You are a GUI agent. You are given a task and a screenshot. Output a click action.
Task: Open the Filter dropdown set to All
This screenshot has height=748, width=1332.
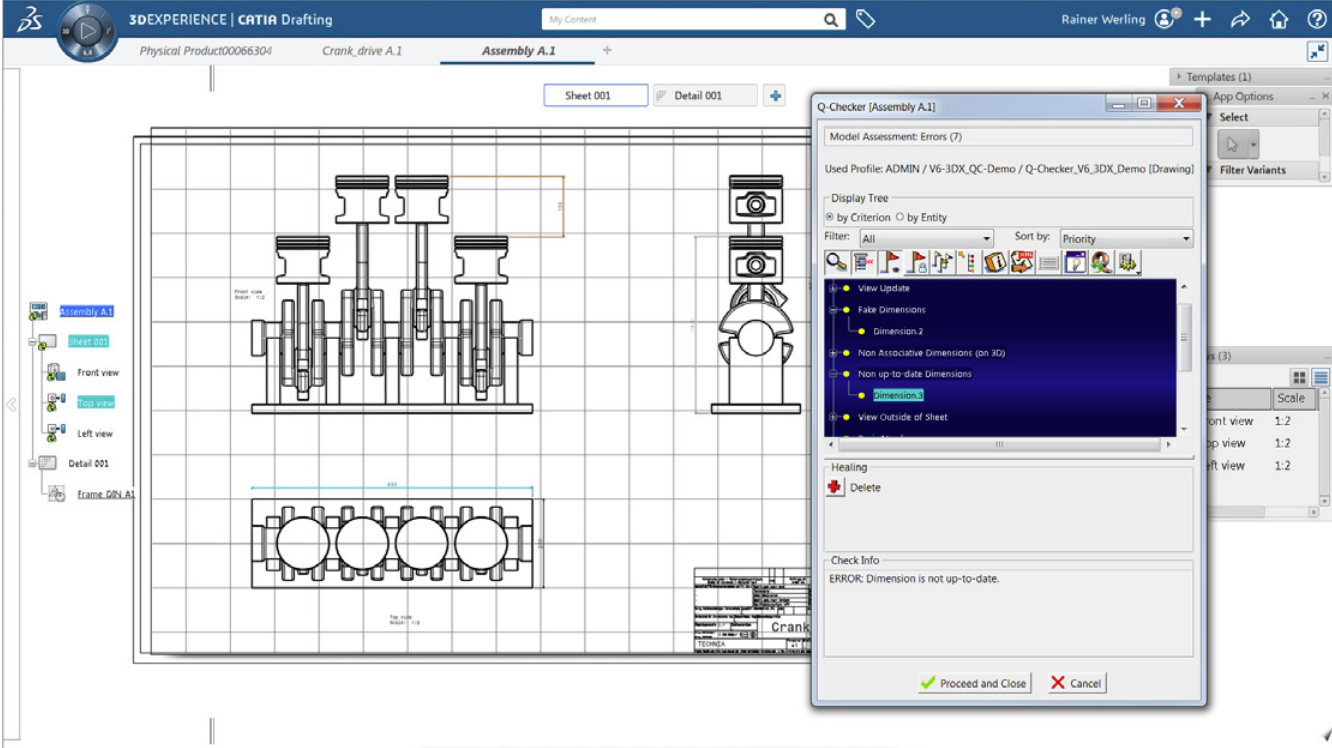click(x=926, y=239)
